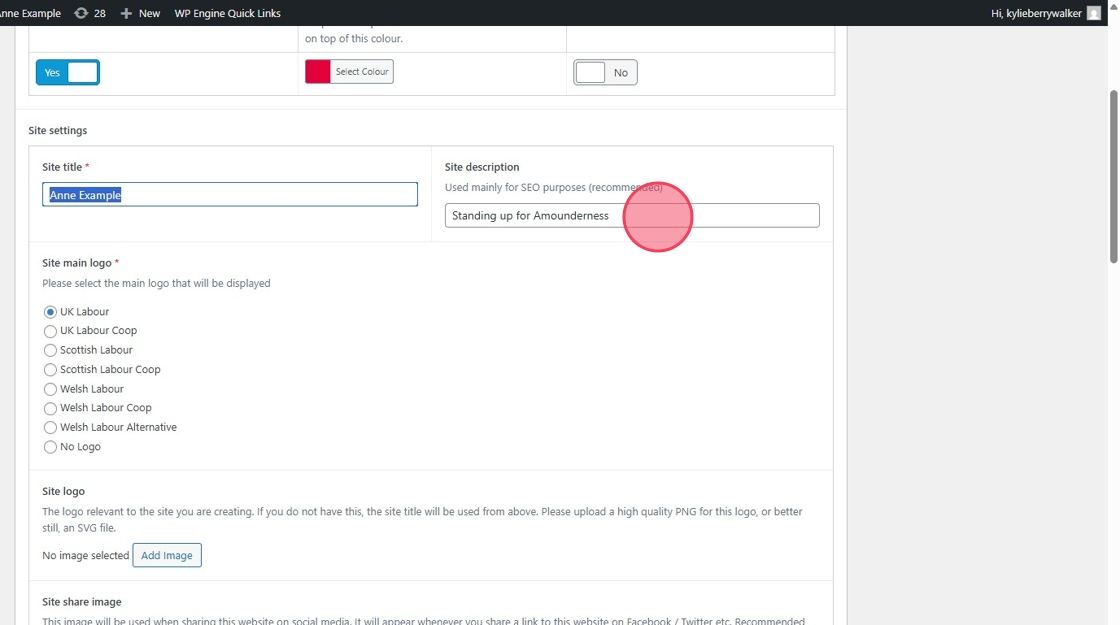Open the updates icon showing 28
Screen dimensions: 1120x625
pos(90,13)
